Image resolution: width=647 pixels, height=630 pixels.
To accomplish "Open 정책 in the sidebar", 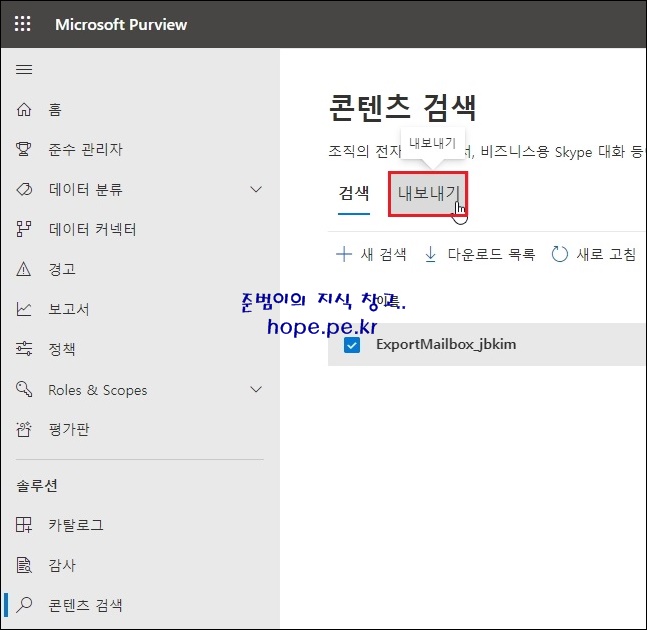I will pos(140,349).
